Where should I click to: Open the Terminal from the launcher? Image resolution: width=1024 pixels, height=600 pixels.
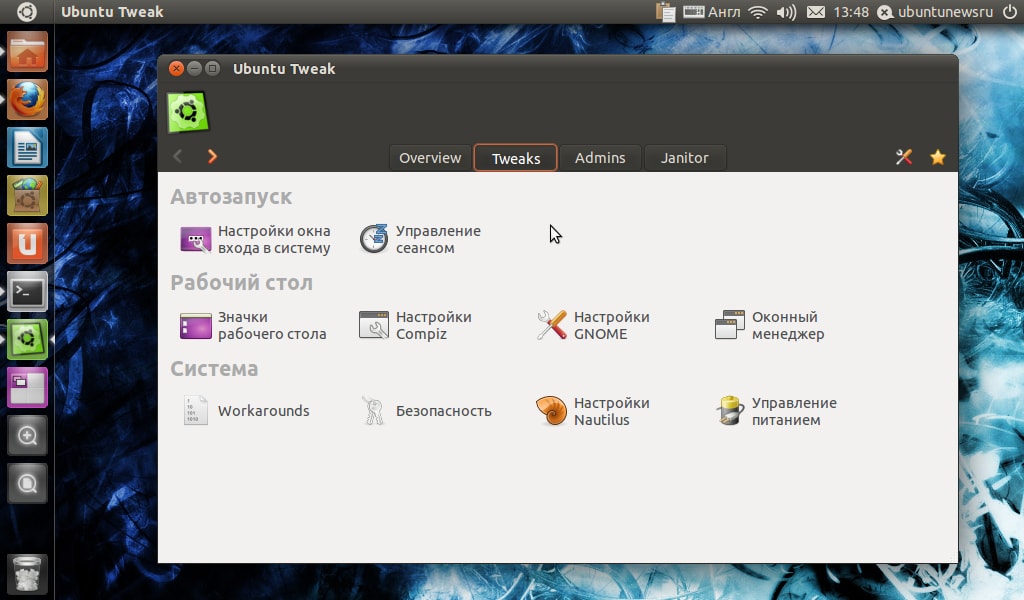coord(27,291)
